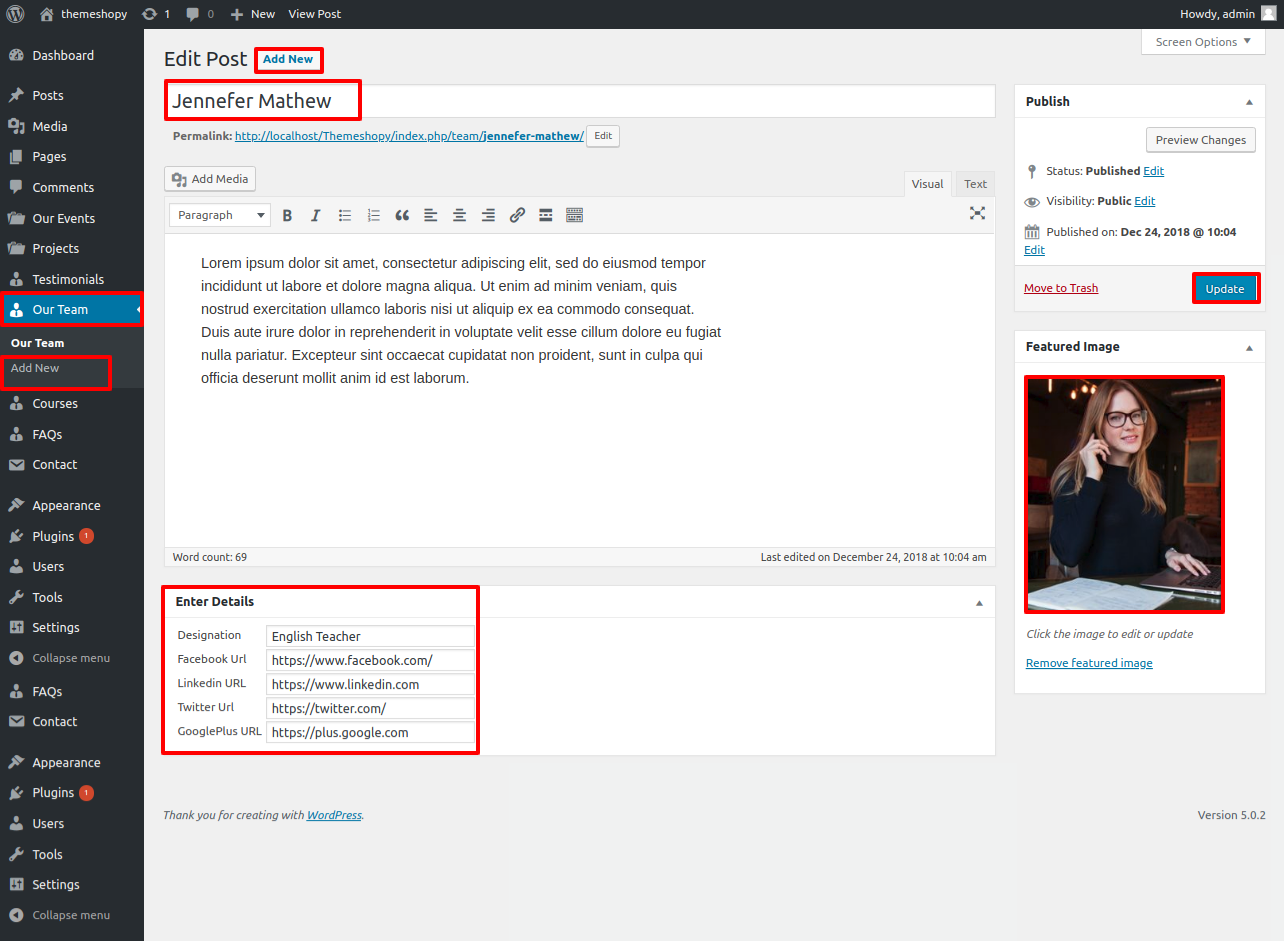Click the insert link icon
This screenshot has height=941, width=1284.
[517, 215]
